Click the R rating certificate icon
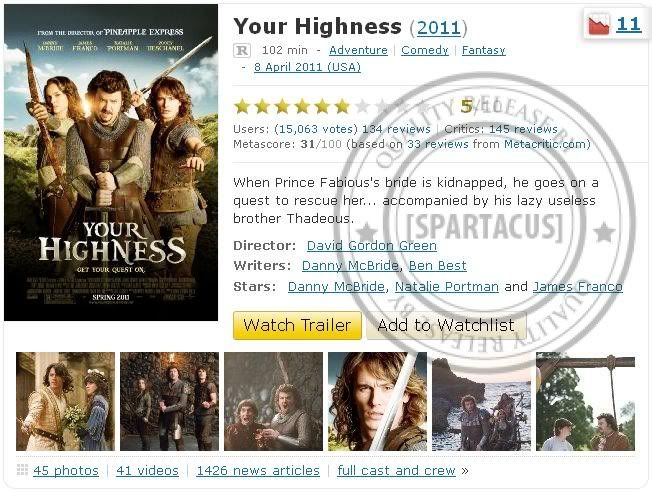Screen dimensions: 652x492 (242, 51)
